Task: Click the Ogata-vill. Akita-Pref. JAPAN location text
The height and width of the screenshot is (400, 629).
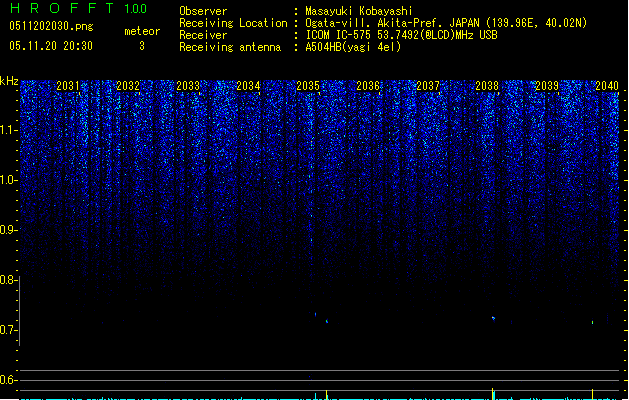Action: point(446,23)
